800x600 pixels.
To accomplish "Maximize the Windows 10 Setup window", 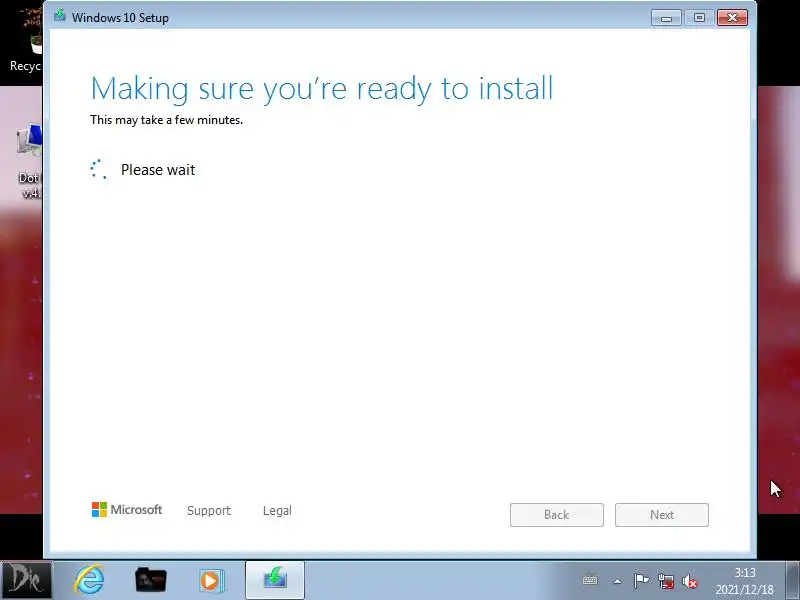I will pos(699,18).
